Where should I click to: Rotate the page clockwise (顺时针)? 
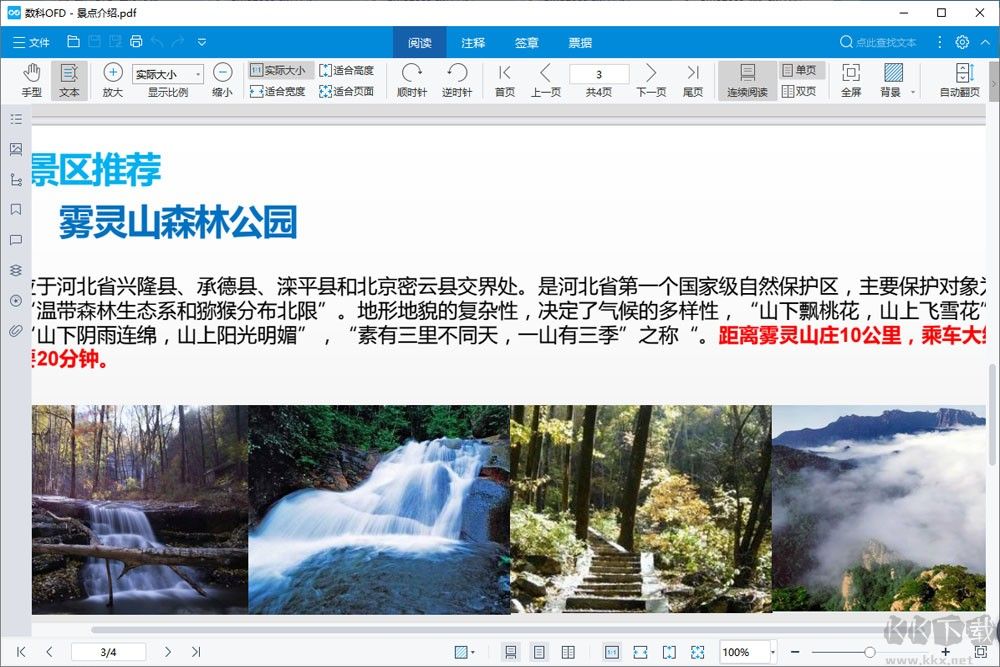(410, 80)
